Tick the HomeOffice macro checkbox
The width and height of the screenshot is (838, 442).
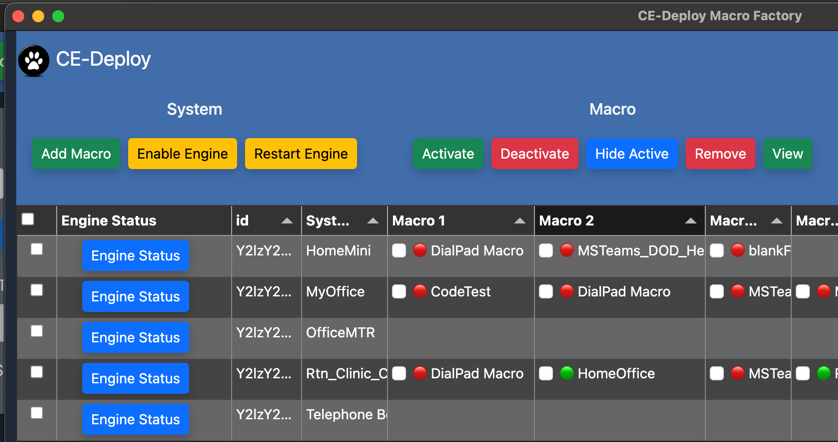(x=546, y=374)
